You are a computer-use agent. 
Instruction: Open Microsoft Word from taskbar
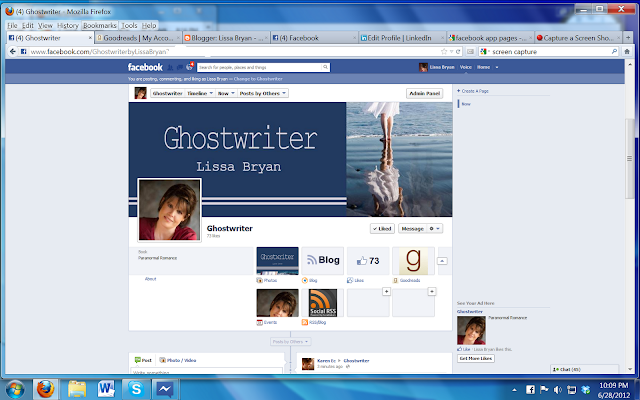(106, 389)
